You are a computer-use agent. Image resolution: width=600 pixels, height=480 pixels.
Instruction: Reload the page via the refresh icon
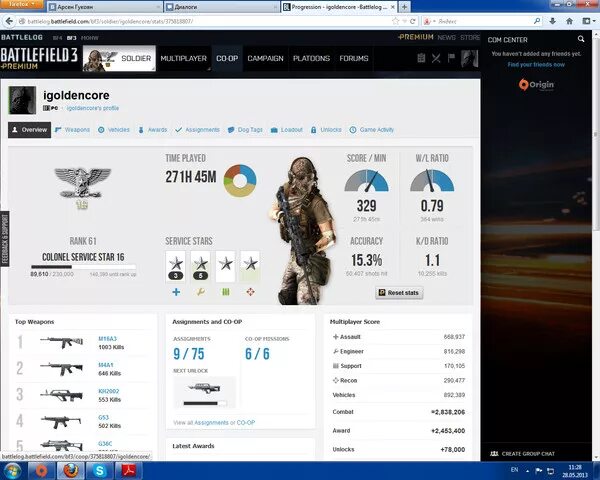(412, 21)
